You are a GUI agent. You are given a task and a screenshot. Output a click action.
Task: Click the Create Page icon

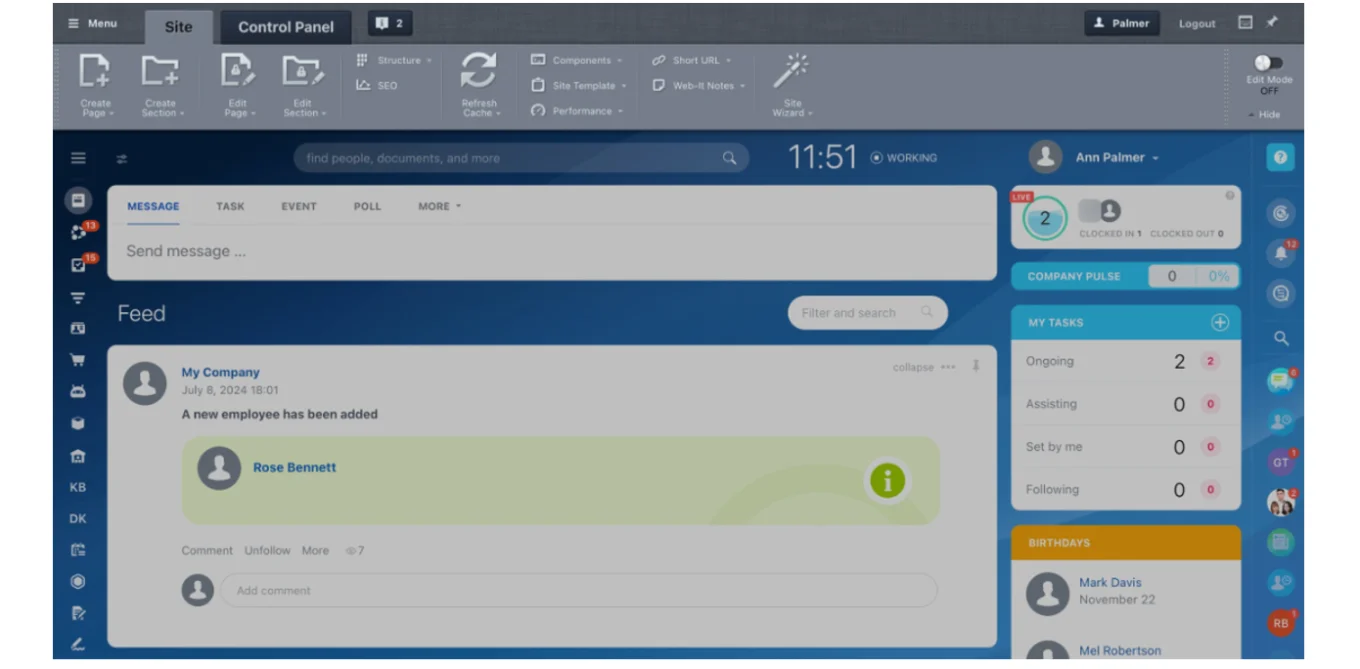point(96,72)
